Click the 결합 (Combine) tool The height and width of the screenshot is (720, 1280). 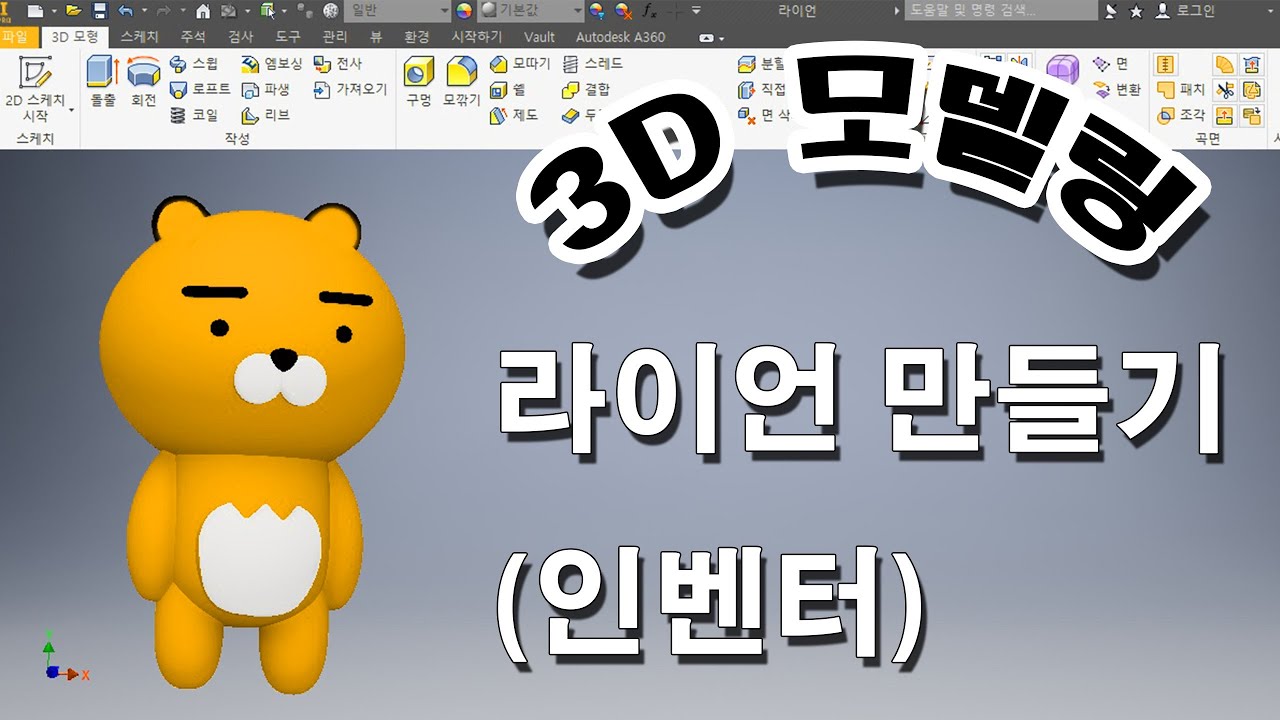[585, 89]
